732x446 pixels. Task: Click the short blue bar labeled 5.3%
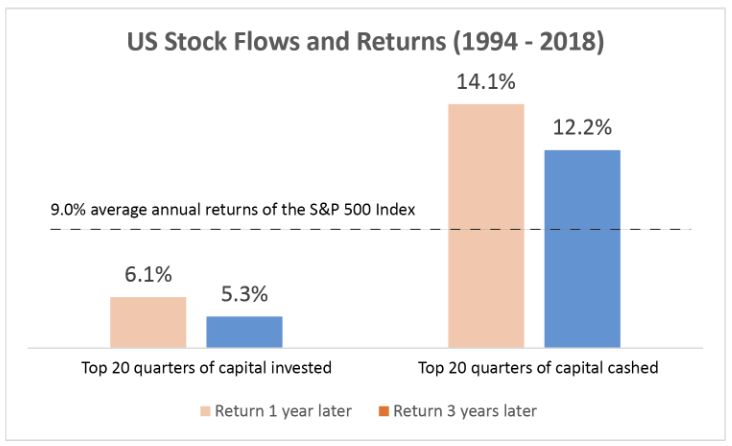pyautogui.click(x=244, y=331)
